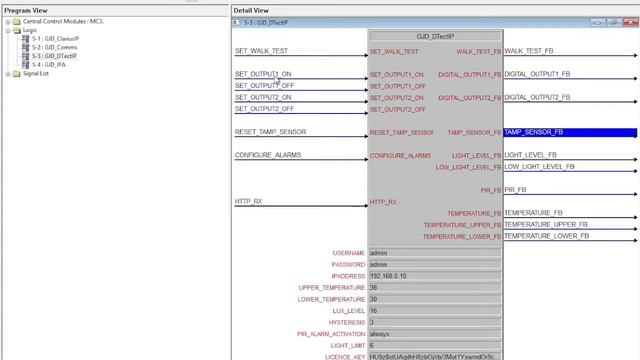The height and width of the screenshot is (360, 640).
Task: Select S-3 : GJD_DTectIP in tree
Action: tap(54, 56)
